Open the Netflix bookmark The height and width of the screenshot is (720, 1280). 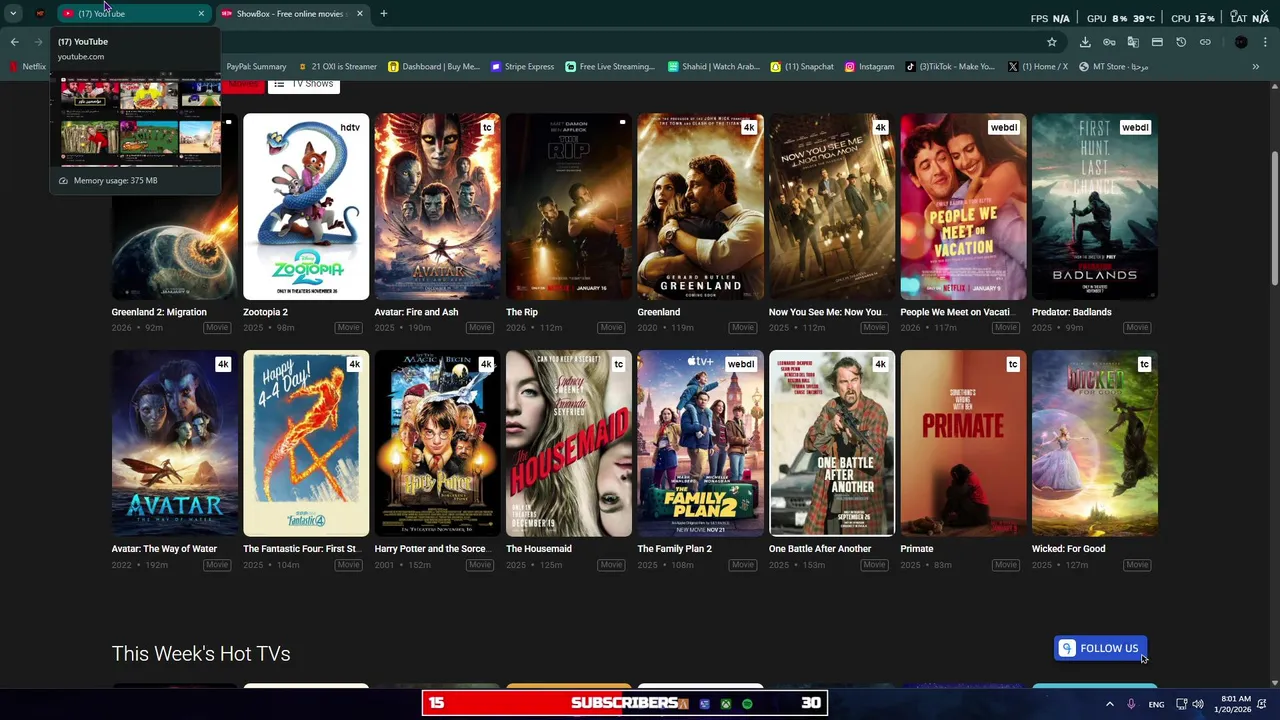coord(28,67)
